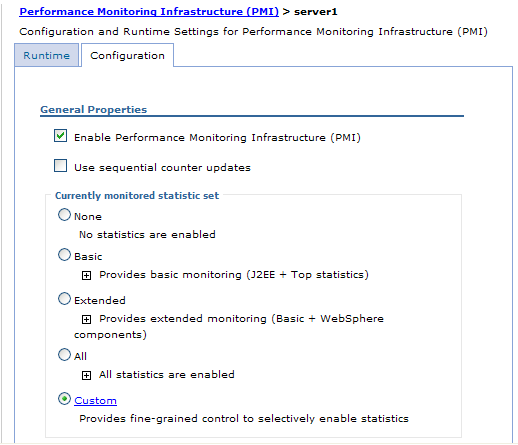This screenshot has height=445, width=518.
Task: Expand the All statistics plus icon
Action: point(86,375)
